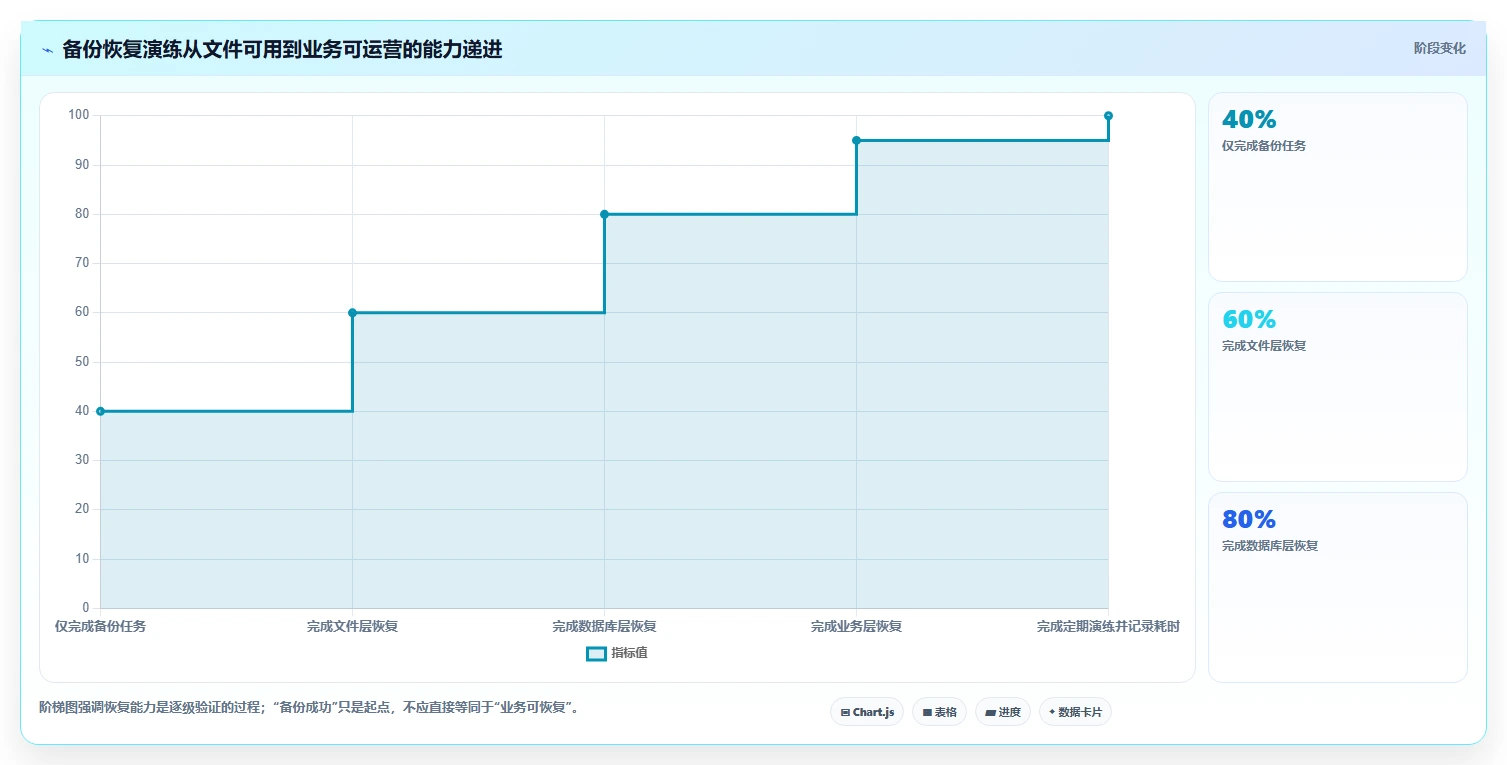
Task: Click data point at 仅完成备份任务 (40)
Action: pyautogui.click(x=100, y=411)
